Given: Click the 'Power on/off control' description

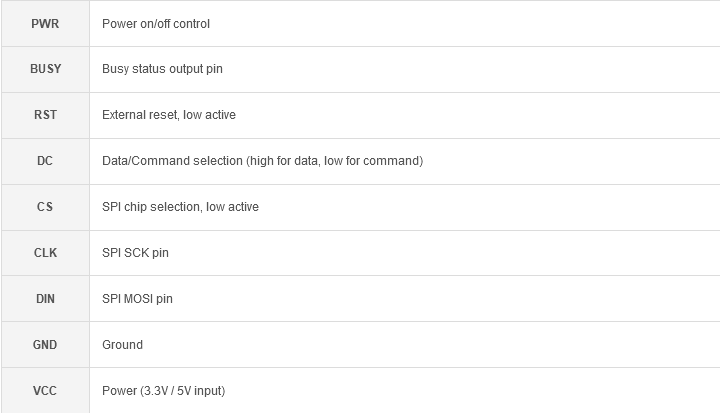Looking at the screenshot, I should (x=156, y=24).
